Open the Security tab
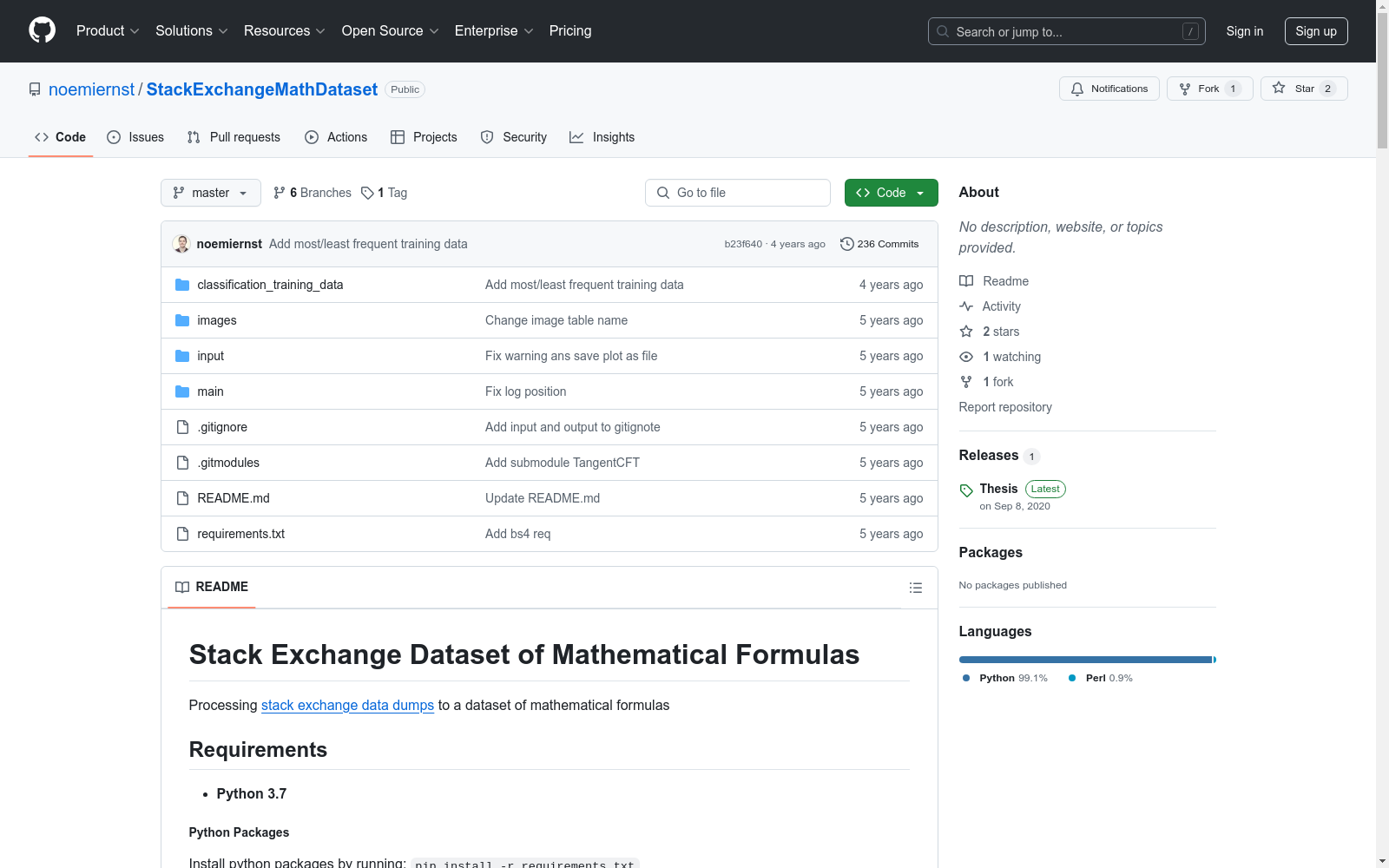The width and height of the screenshot is (1389, 868). pos(514,137)
